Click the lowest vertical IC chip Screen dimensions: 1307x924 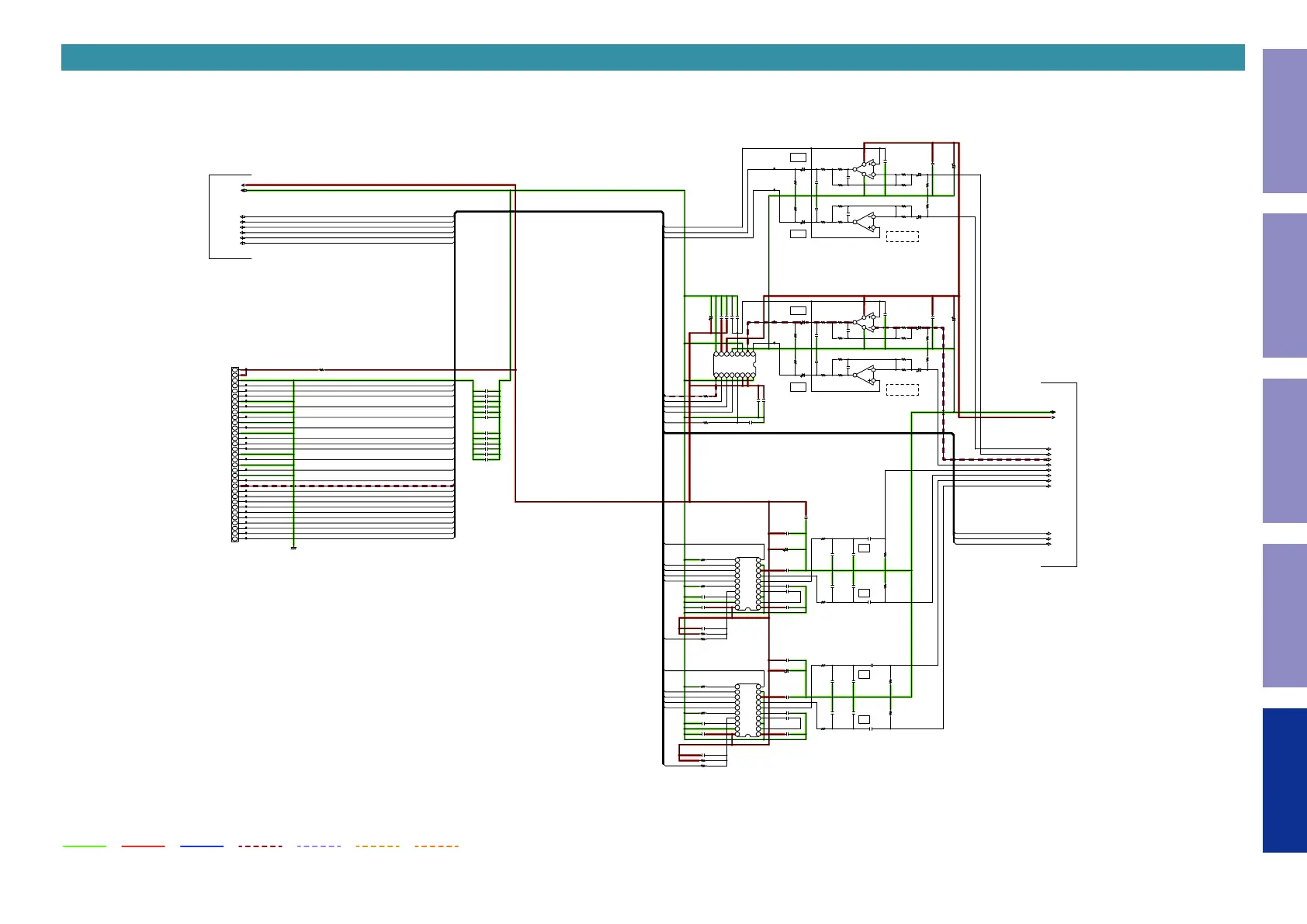[748, 710]
